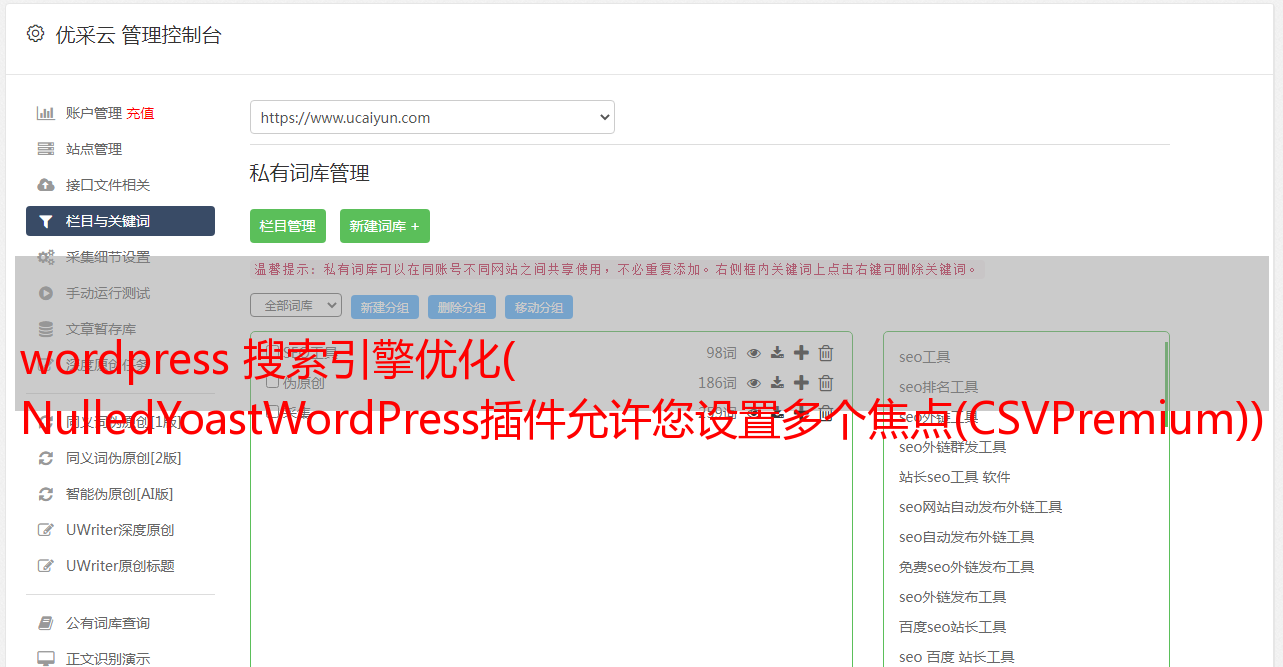
Task: Download the 伪原创 186词 library
Action: (x=777, y=383)
